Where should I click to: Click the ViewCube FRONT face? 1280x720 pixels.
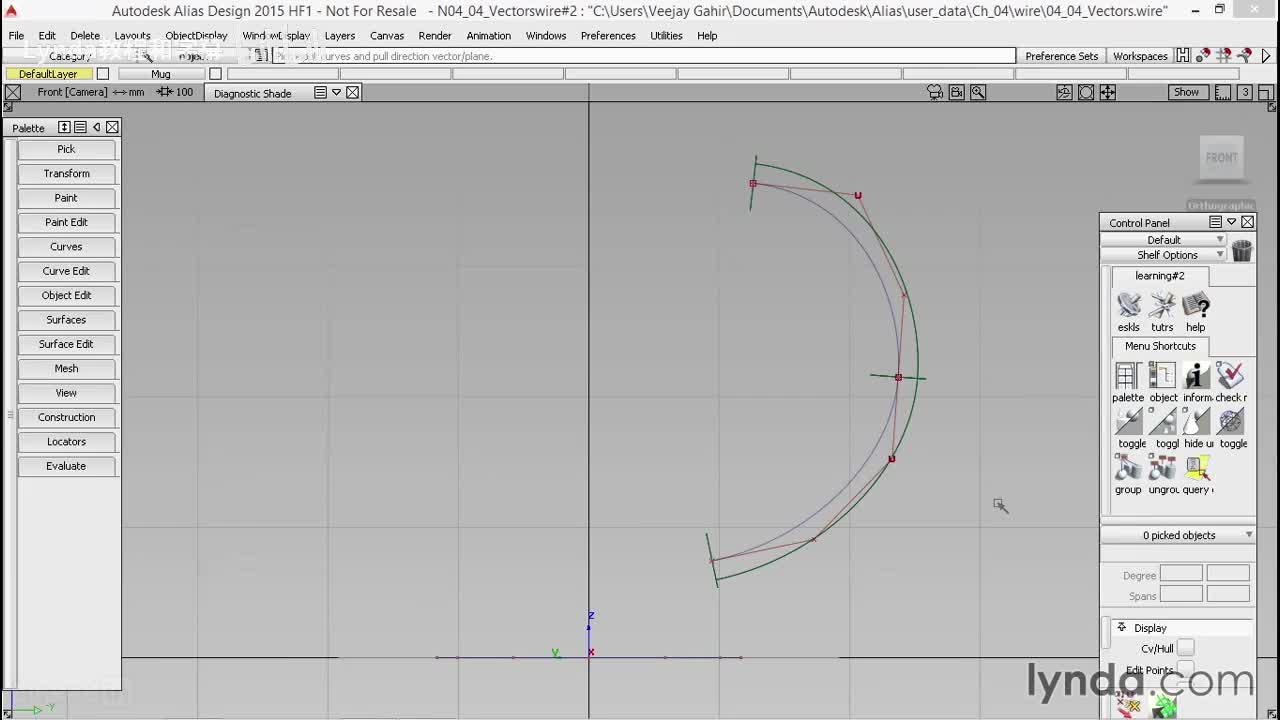[1221, 157]
